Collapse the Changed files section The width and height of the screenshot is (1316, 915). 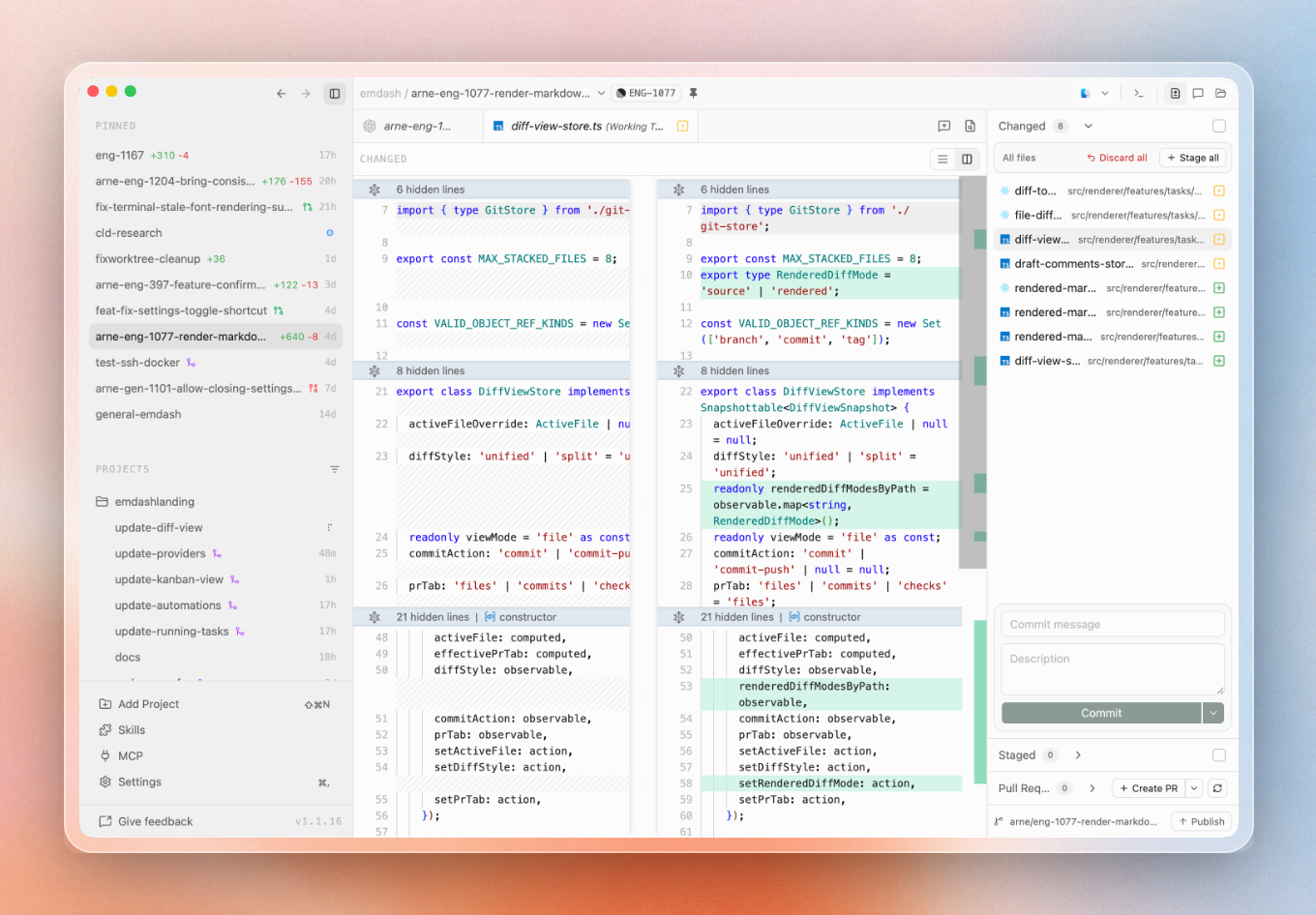coord(1089,126)
